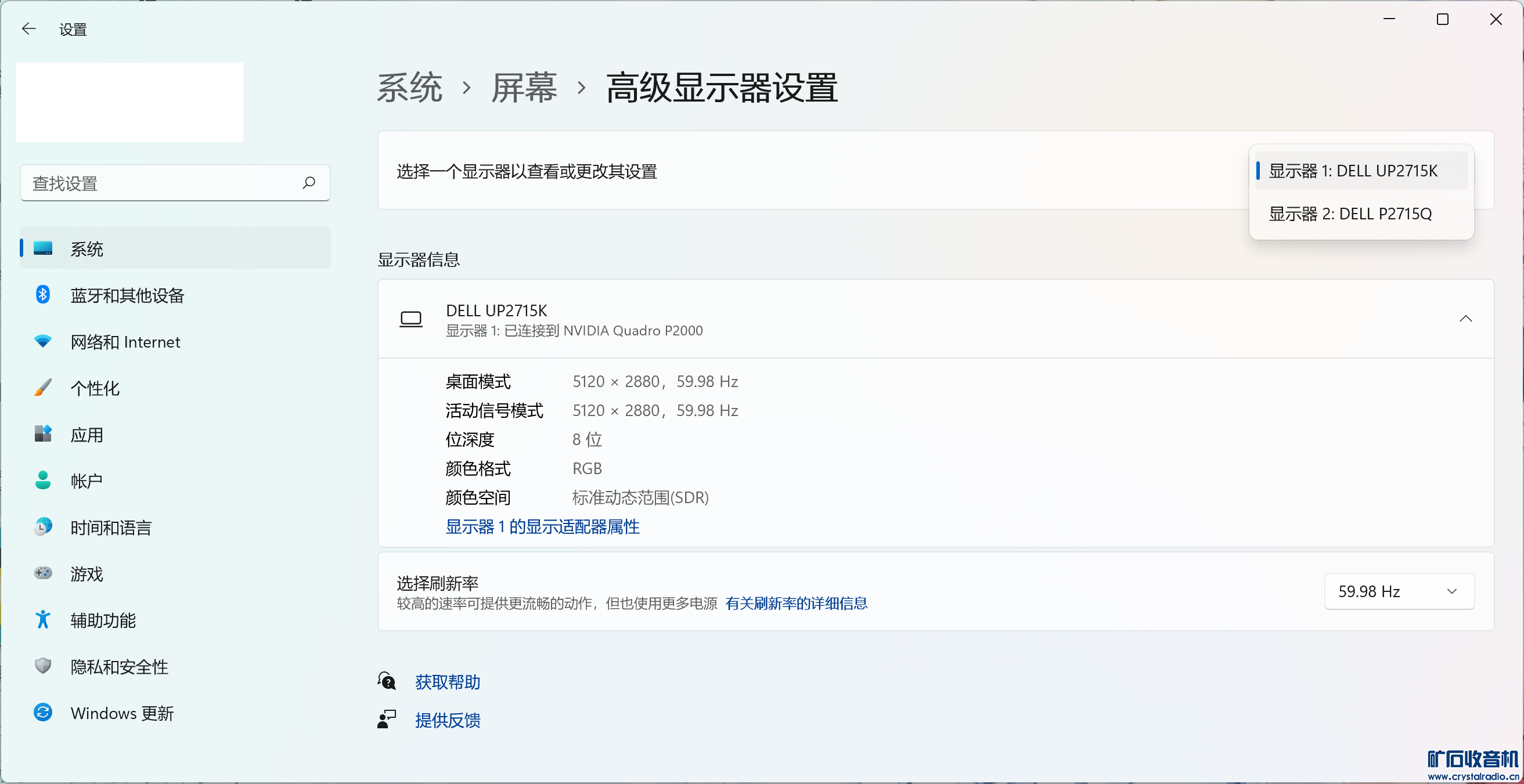Image resolution: width=1524 pixels, height=784 pixels.
Task: Open 帐户 settings category
Action: click(x=87, y=480)
